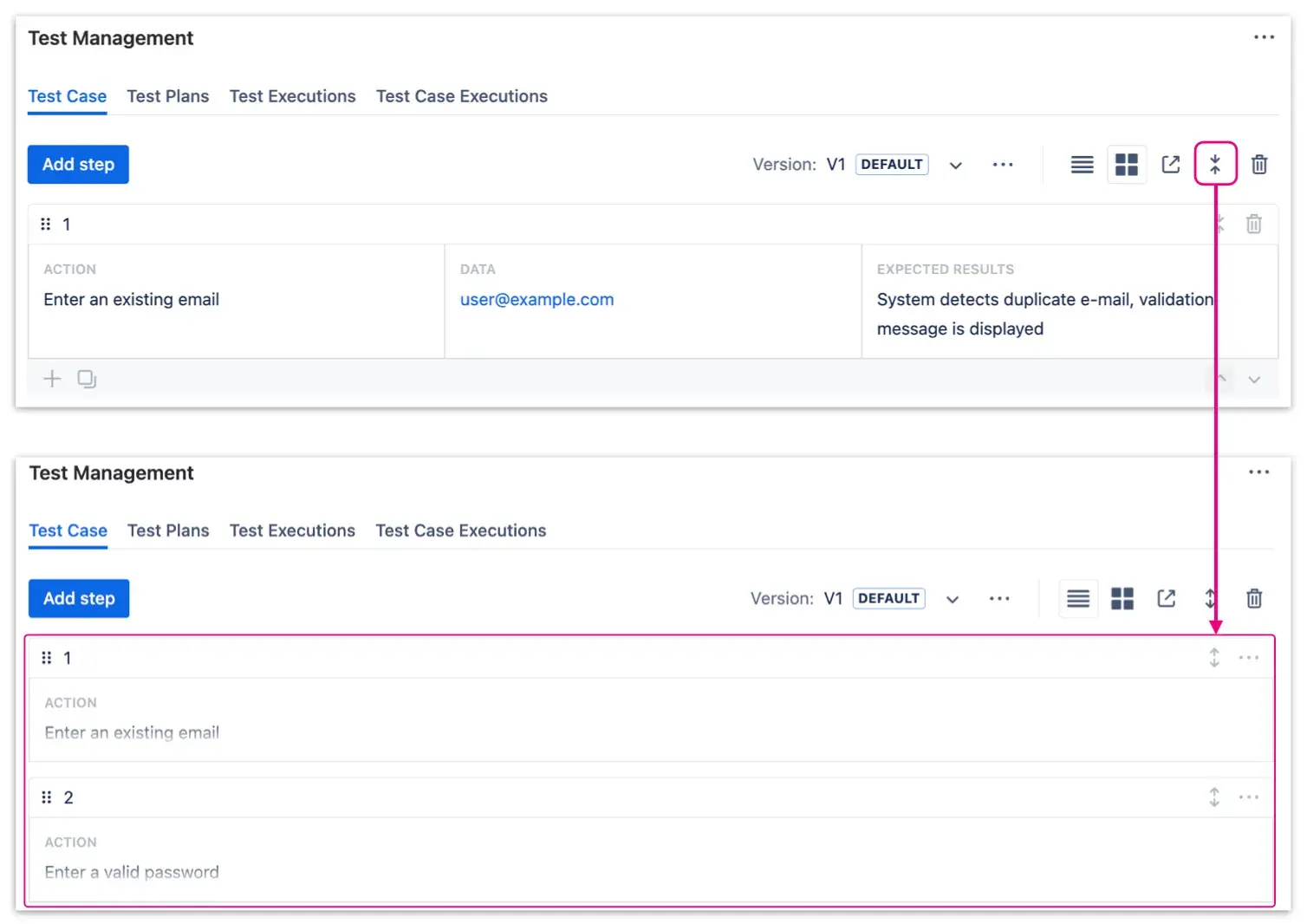Delete all test steps via trash icon
The height and width of the screenshot is (924, 1307).
pyautogui.click(x=1259, y=164)
